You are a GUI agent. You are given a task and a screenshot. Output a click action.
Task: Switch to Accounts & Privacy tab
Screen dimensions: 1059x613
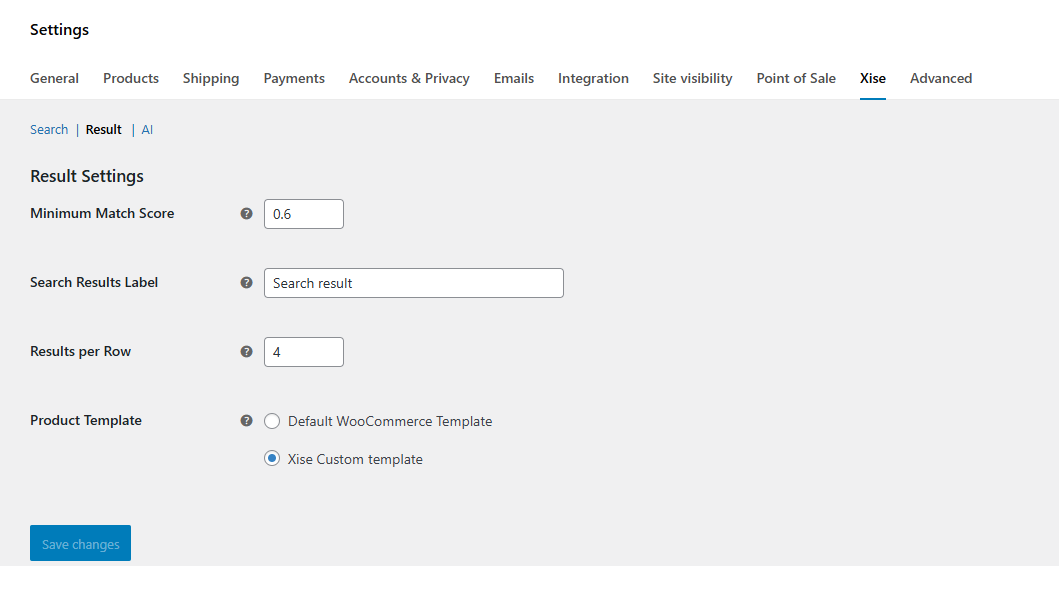coord(409,78)
